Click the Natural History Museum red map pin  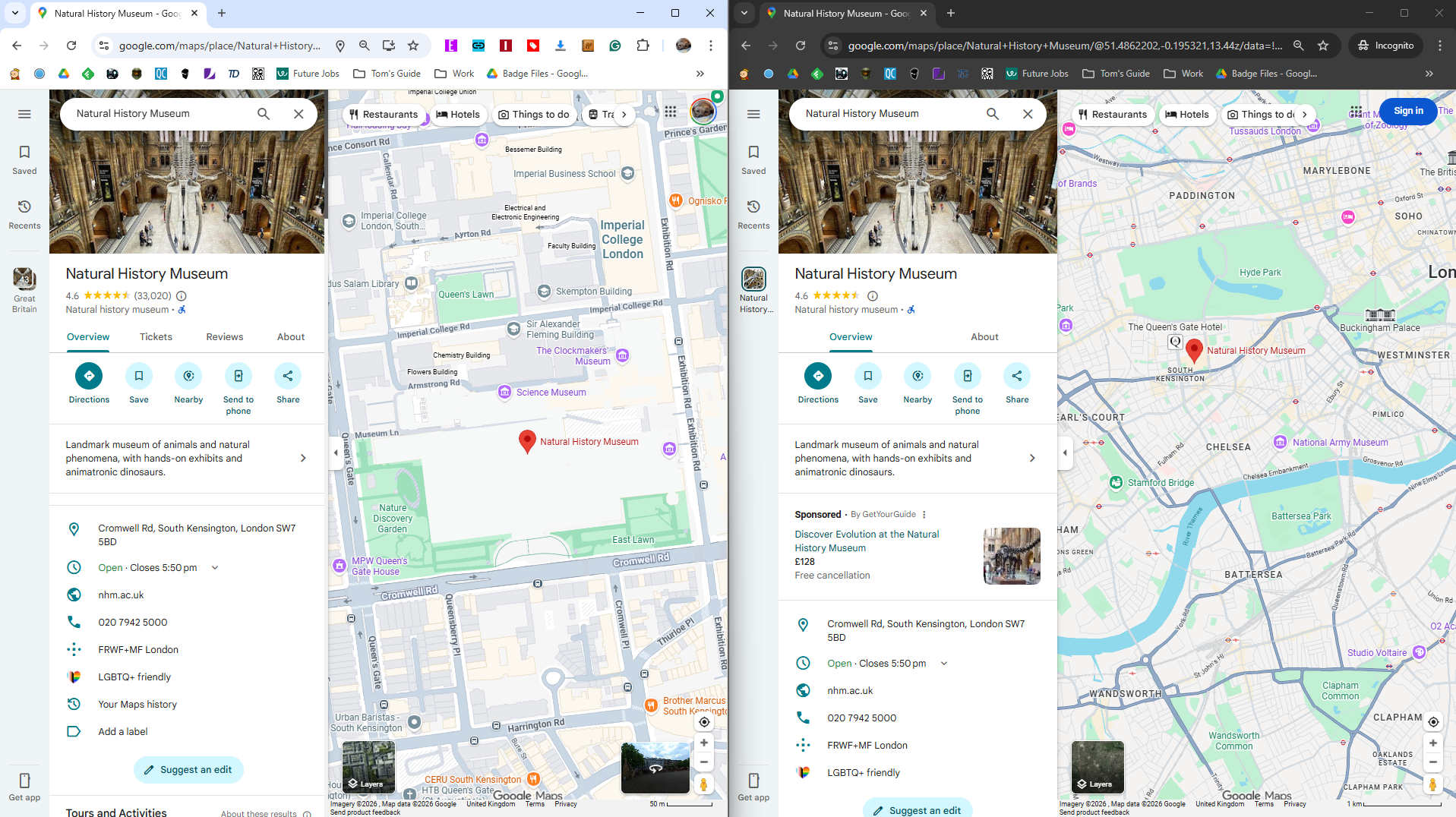[527, 441]
